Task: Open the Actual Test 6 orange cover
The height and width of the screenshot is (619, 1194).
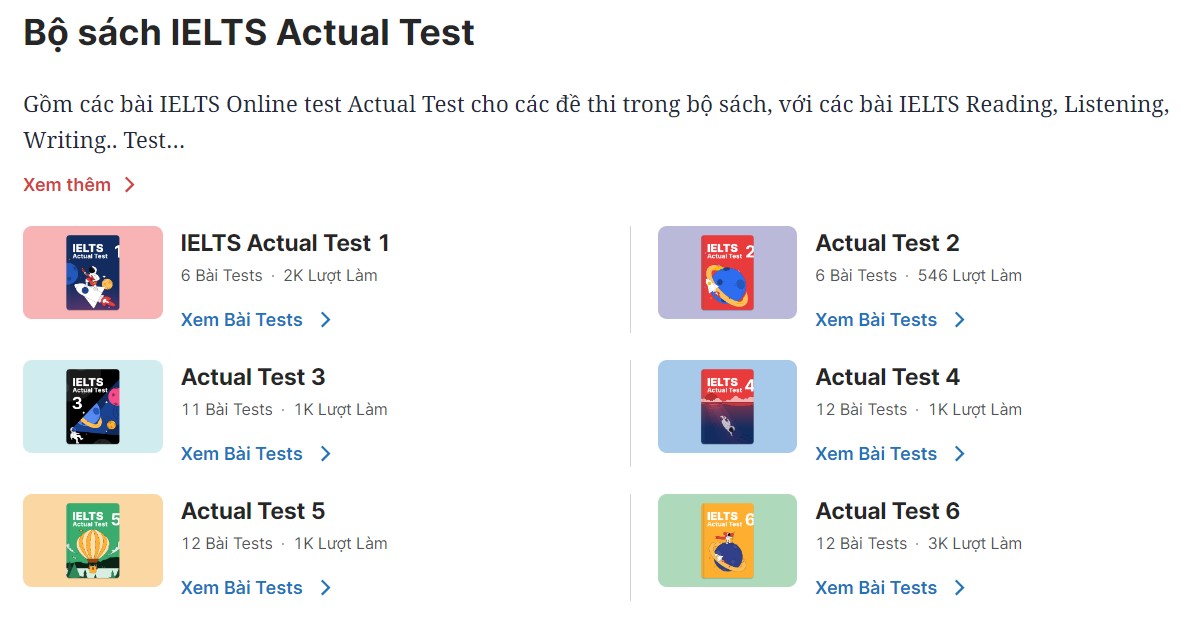Action: tap(727, 541)
